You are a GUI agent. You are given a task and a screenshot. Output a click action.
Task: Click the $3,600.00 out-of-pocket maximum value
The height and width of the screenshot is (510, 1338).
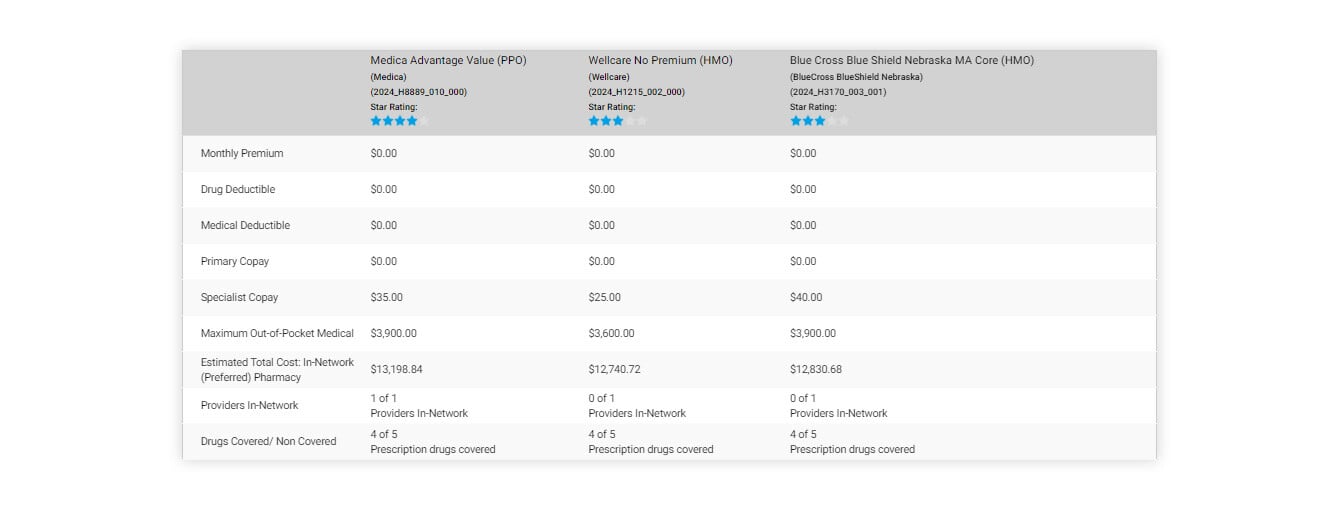pos(611,333)
